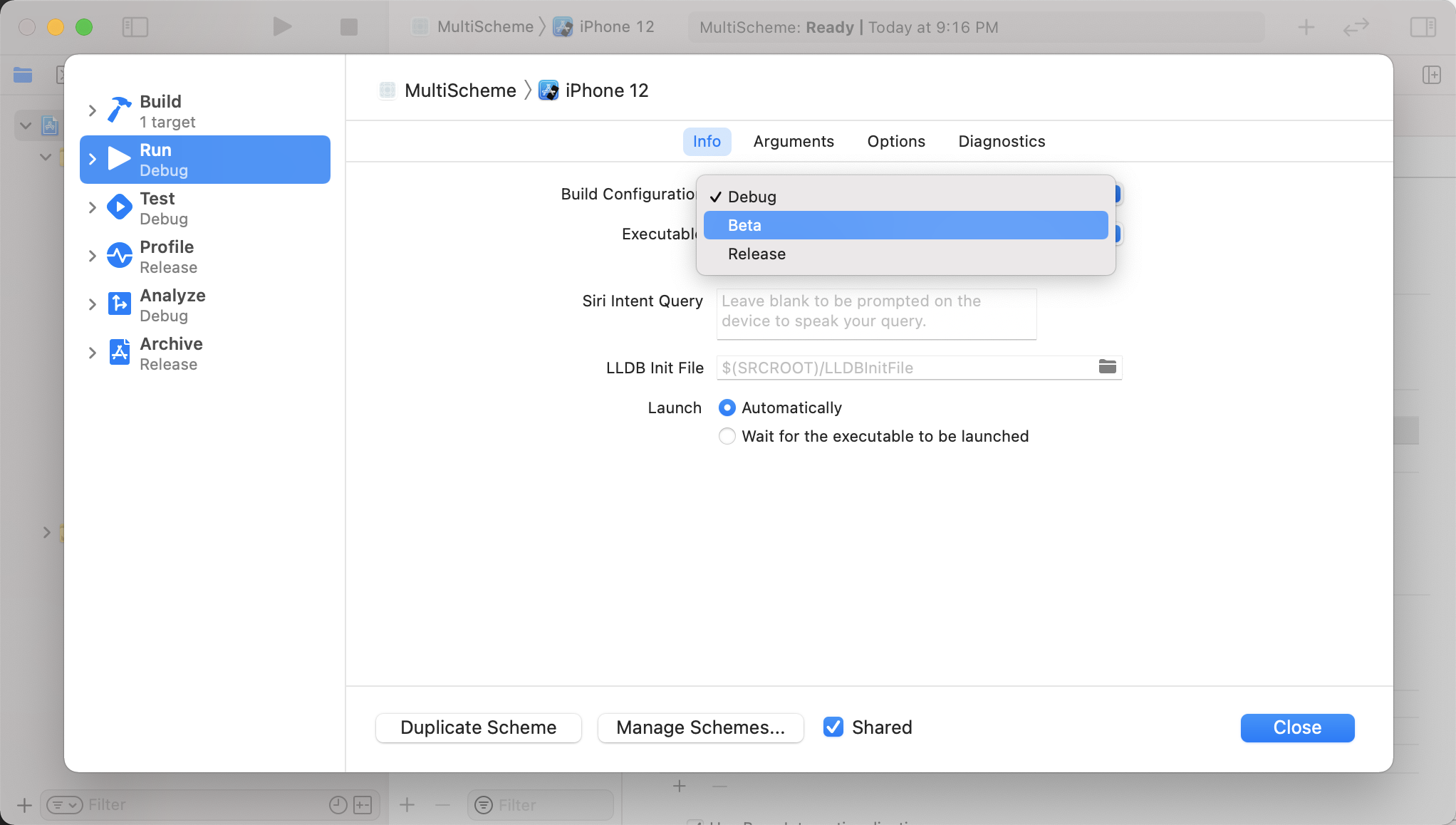Select Wait for the executable radio button
Image resolution: width=1456 pixels, height=825 pixels.
tap(727, 436)
